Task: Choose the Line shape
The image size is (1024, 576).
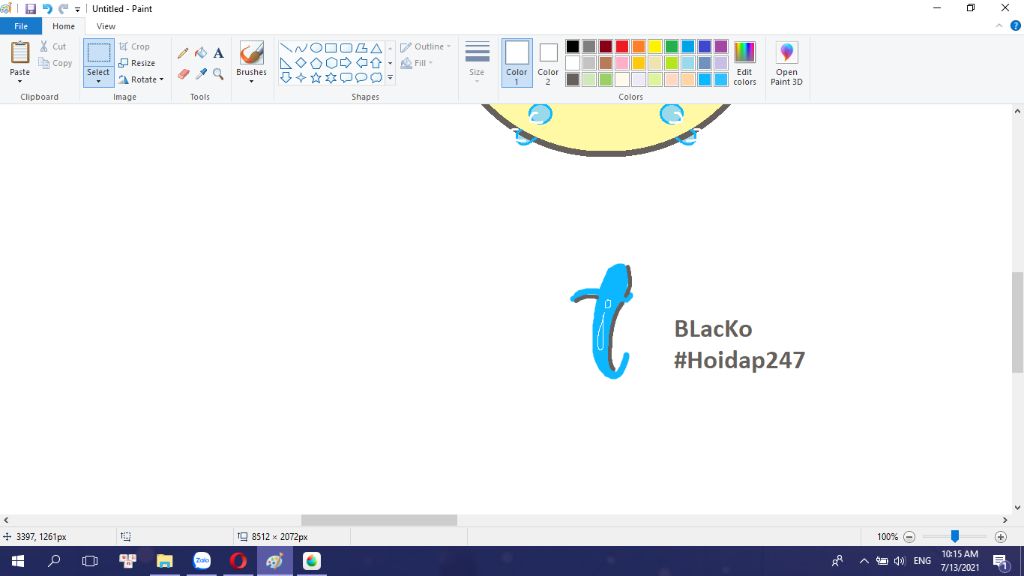Action: point(286,48)
